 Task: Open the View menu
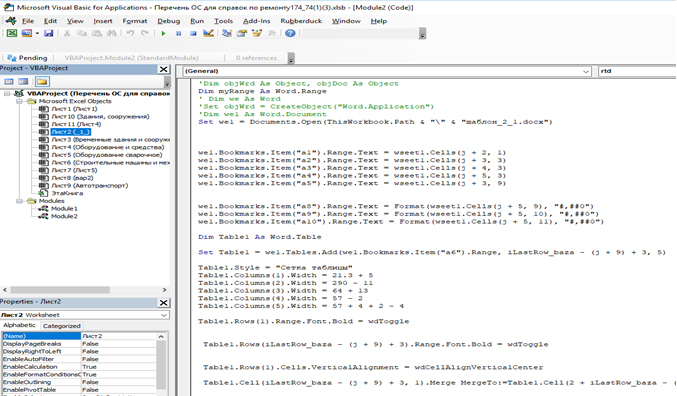tap(75, 21)
